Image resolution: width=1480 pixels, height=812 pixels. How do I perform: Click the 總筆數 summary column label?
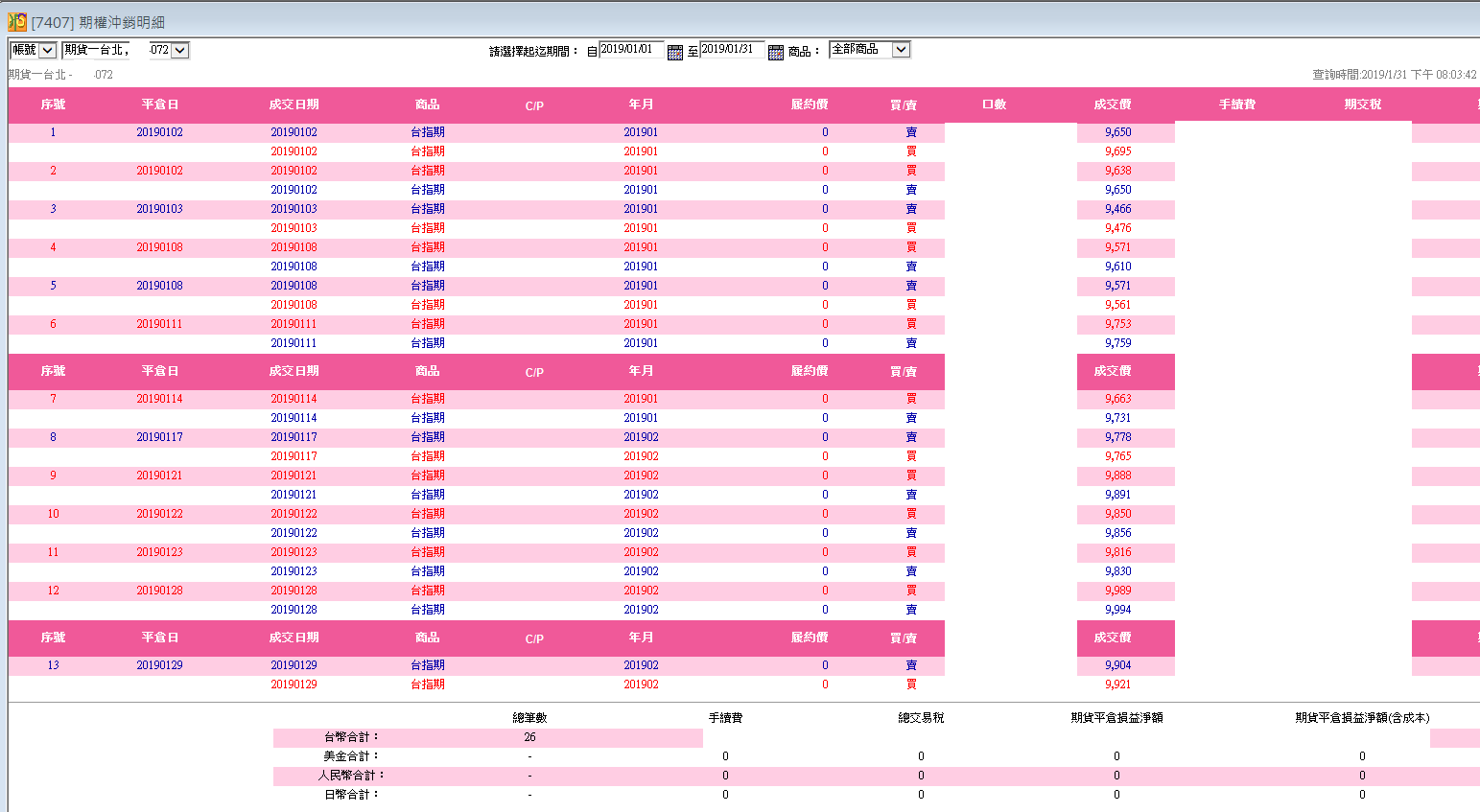coord(529,718)
